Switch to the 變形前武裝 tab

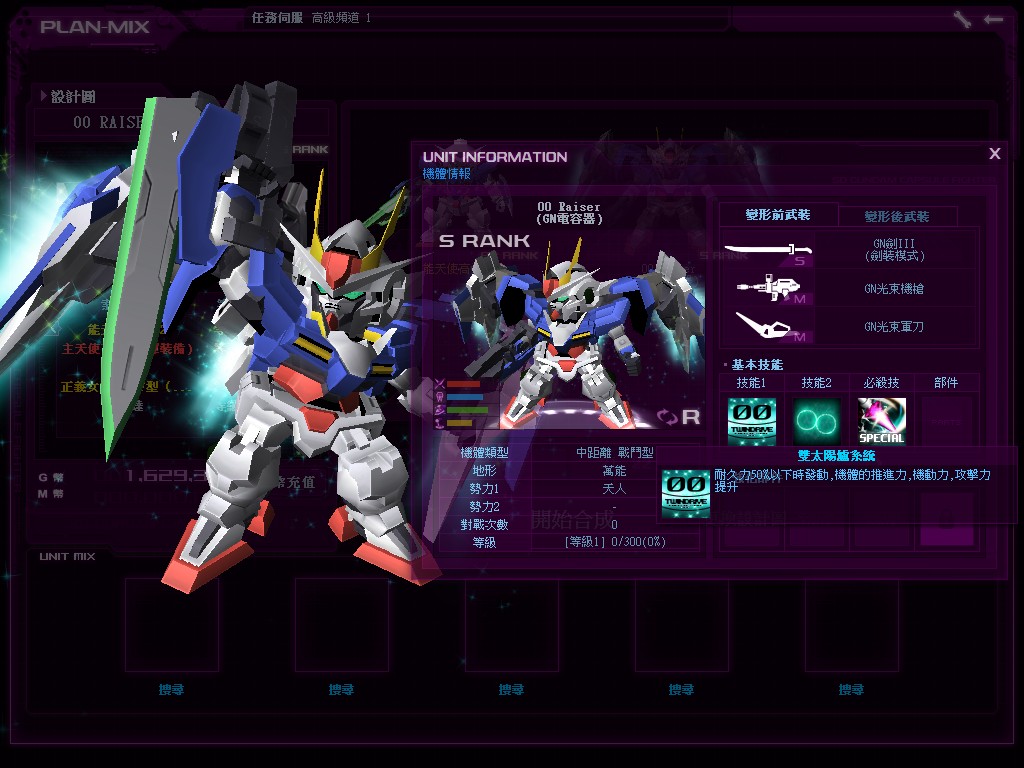coord(778,215)
